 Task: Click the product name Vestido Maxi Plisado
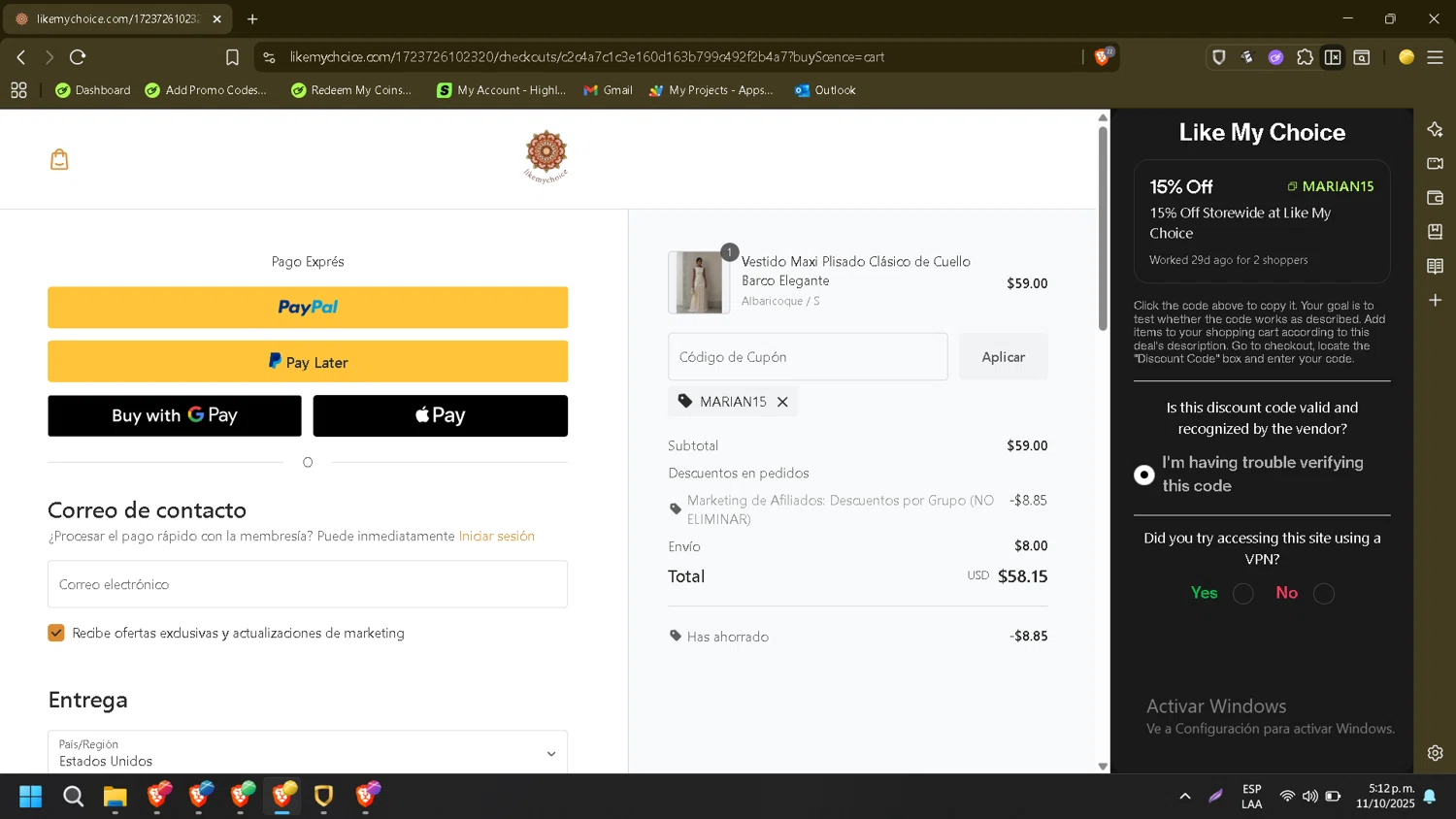[855, 271]
